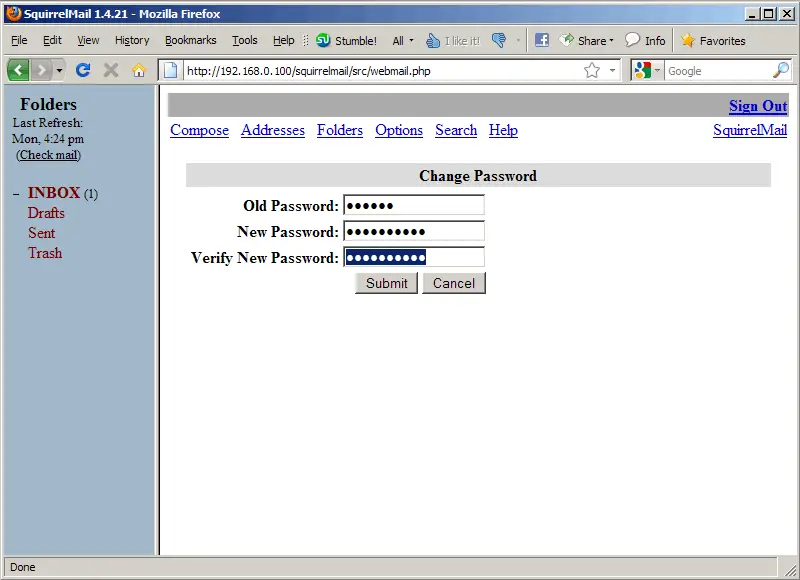Open the Help menu in menu bar
The image size is (800, 580).
coord(283,40)
